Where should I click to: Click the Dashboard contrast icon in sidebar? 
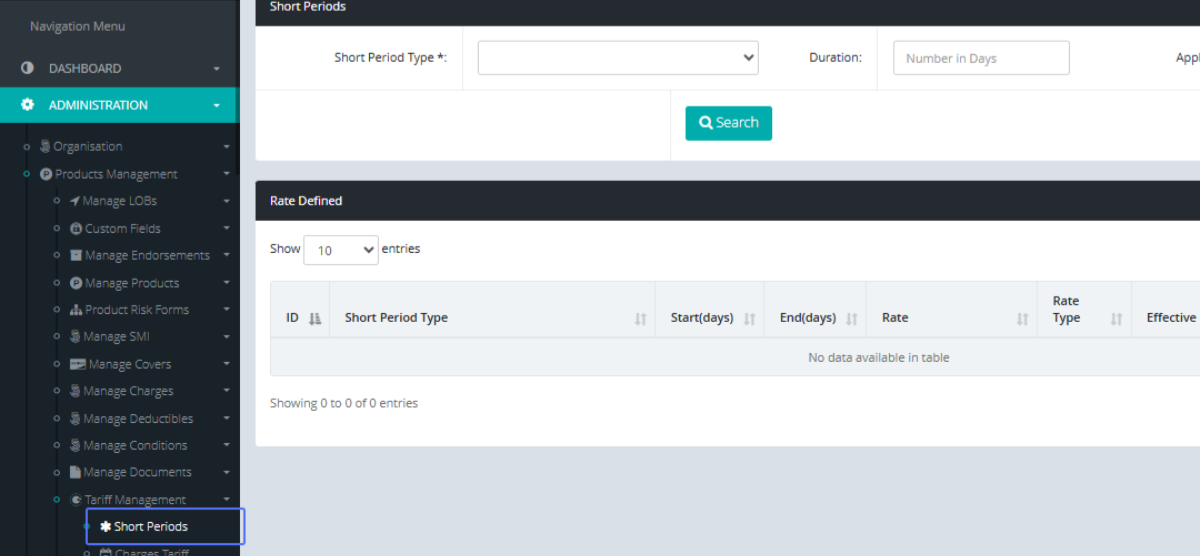28,68
